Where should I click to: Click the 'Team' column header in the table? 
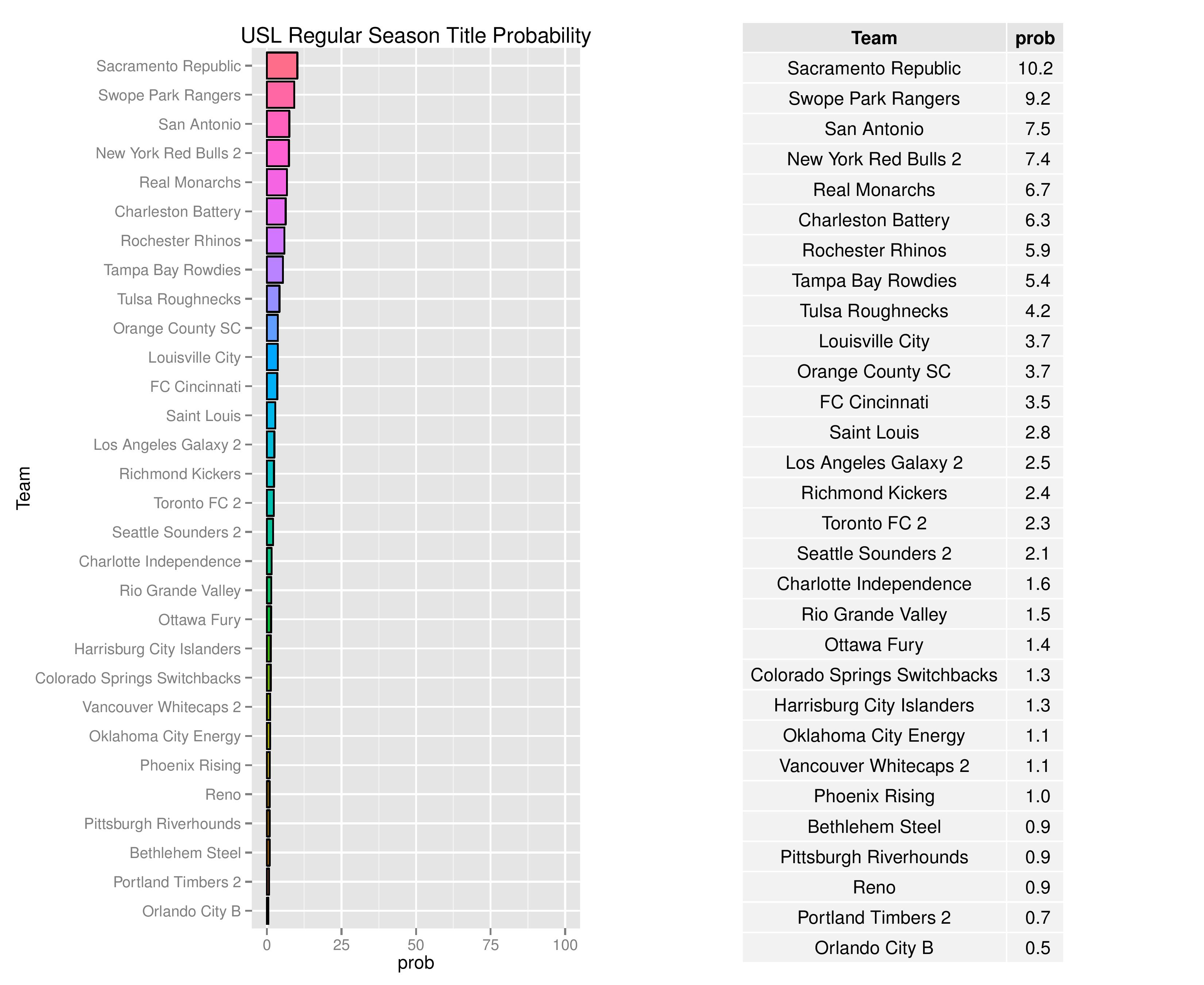[x=874, y=38]
